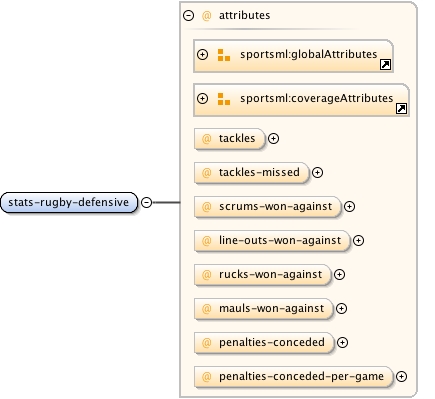
Task: Expand line-outs-won-against plus icon
Action: (x=358, y=240)
